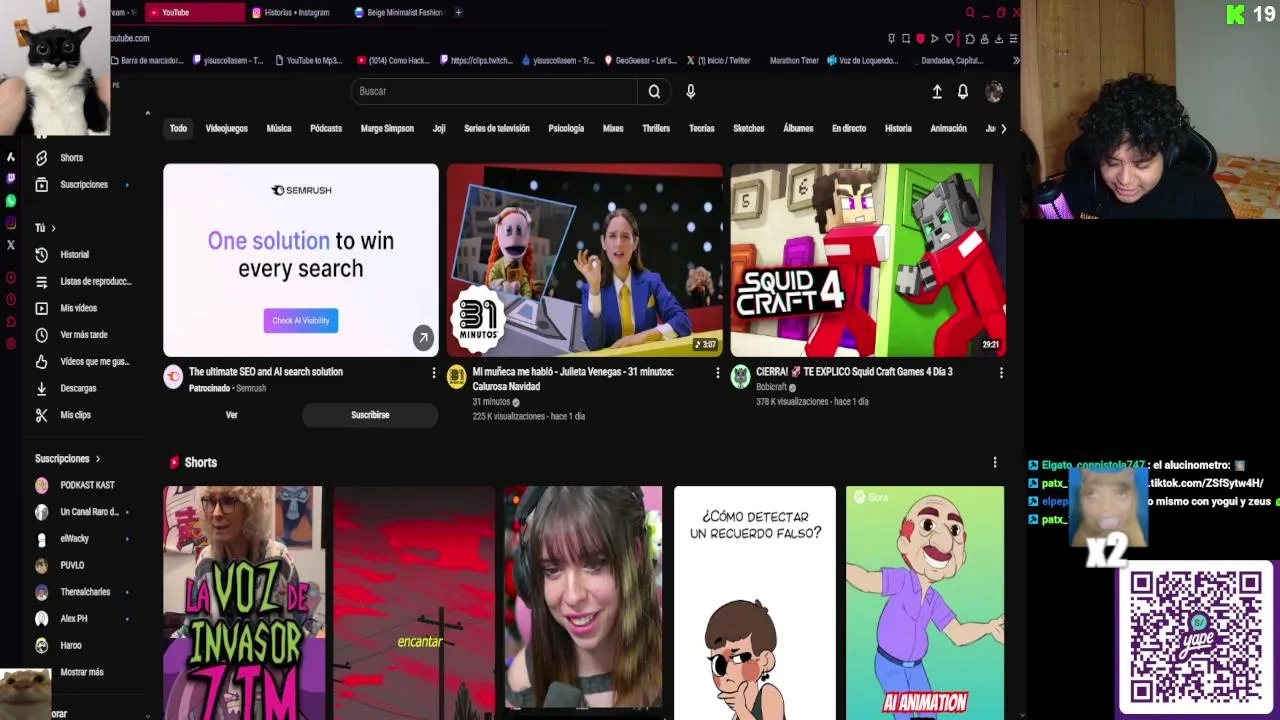
Task: Click the Bobicraft channel avatar
Action: coord(740,377)
